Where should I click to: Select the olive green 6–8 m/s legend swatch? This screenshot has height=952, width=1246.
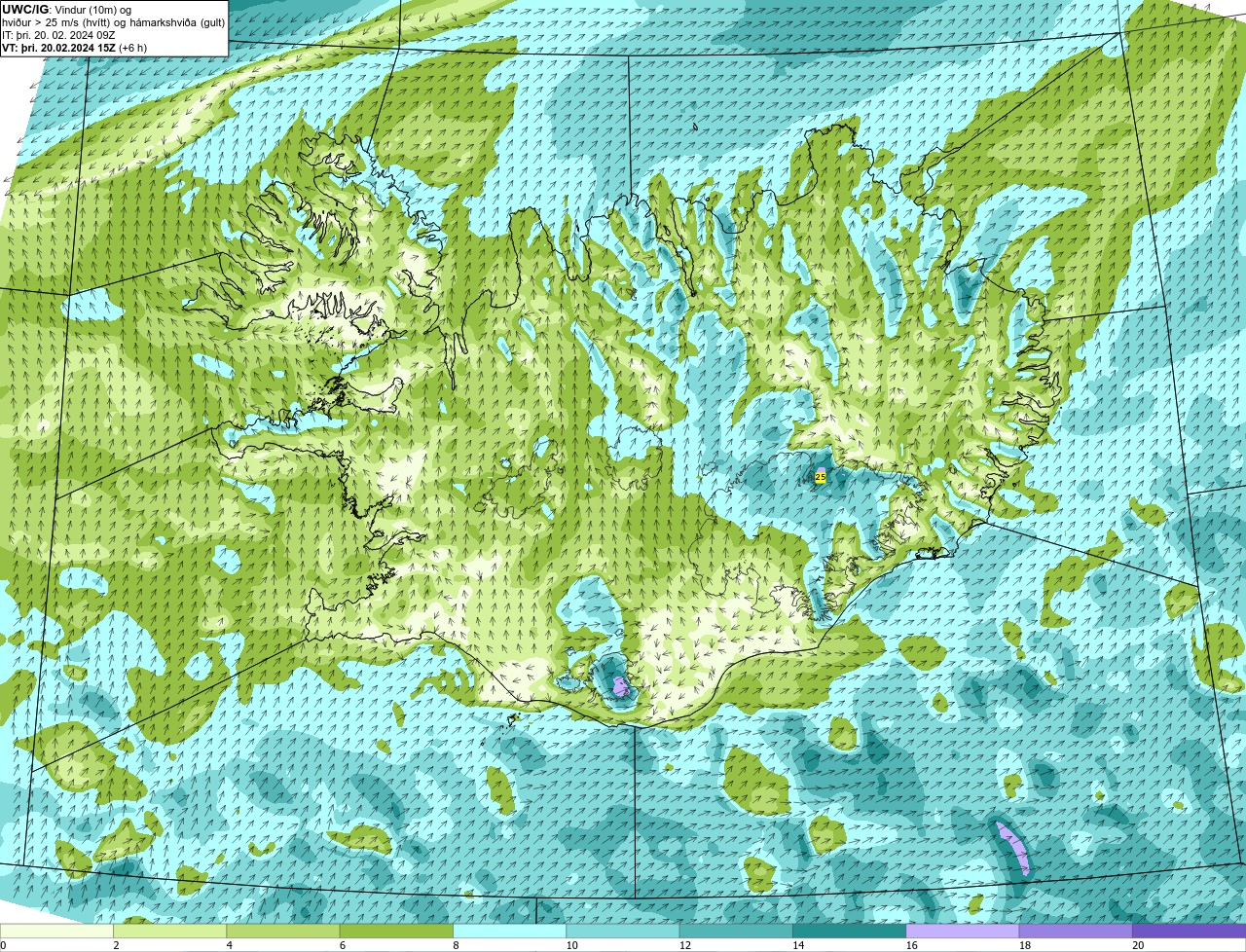(396, 931)
